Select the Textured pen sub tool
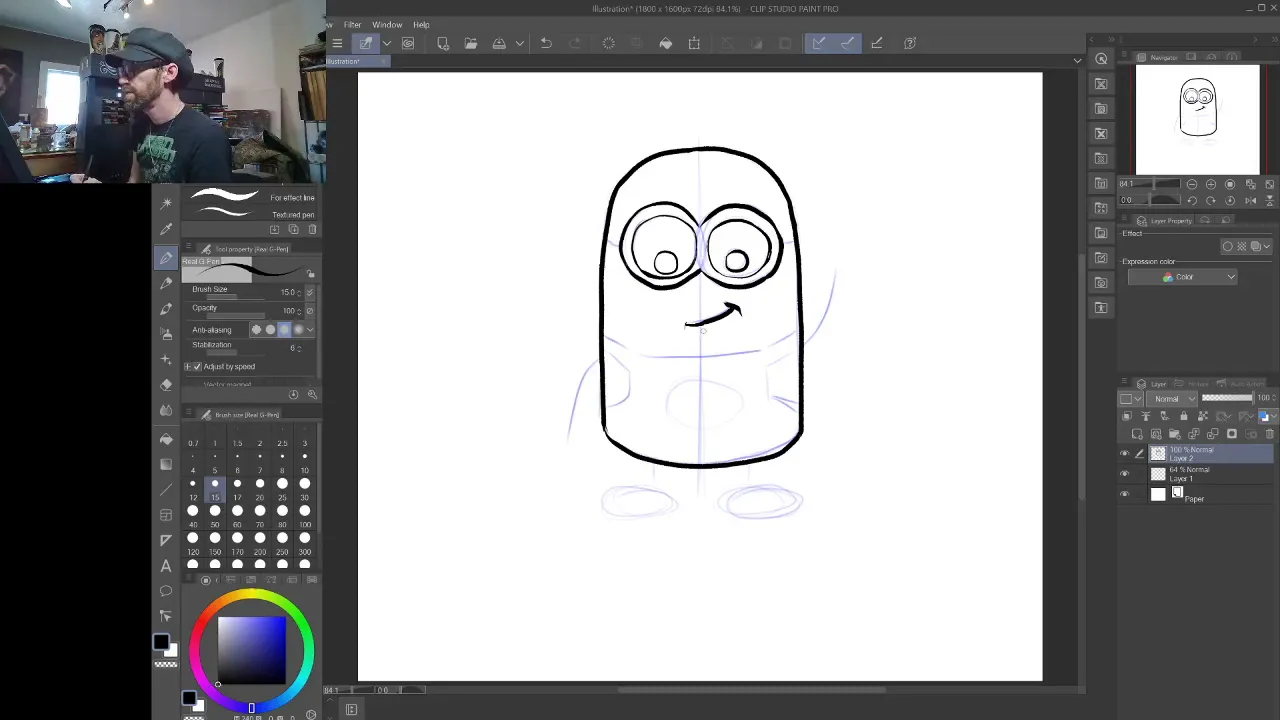Viewport: 1280px width, 720px height. coord(251,214)
